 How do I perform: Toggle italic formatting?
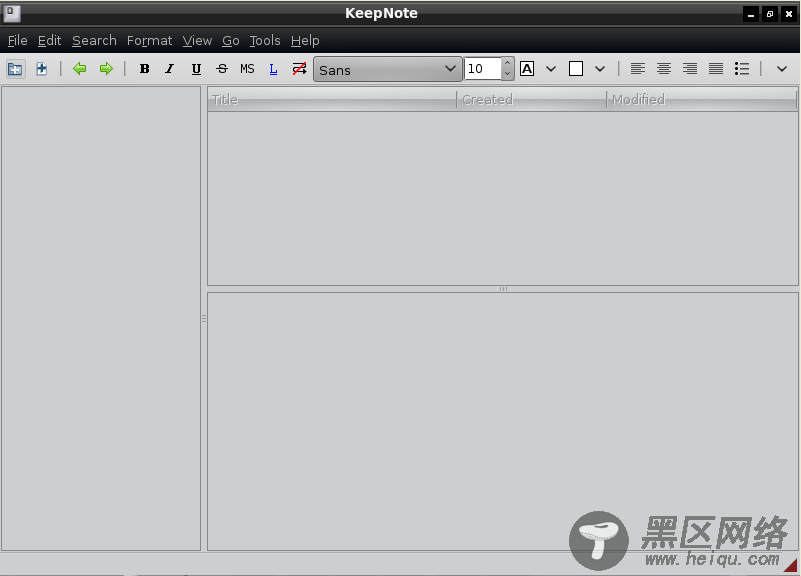coord(170,68)
